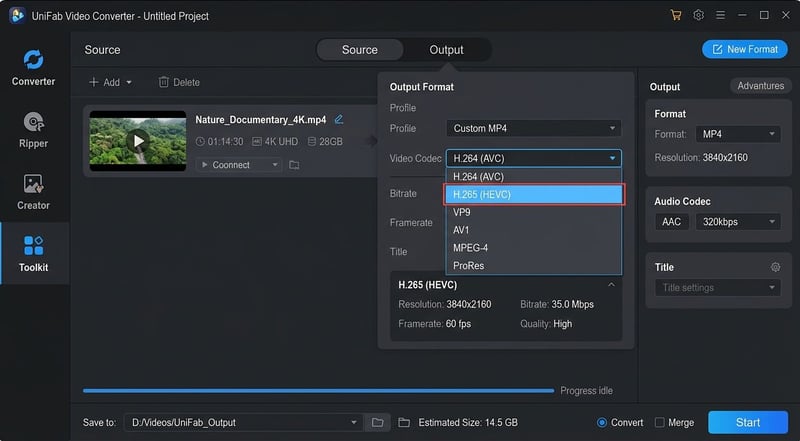Choose H.264 (AVC) from codec list
The image size is (800, 441).
[x=534, y=177]
